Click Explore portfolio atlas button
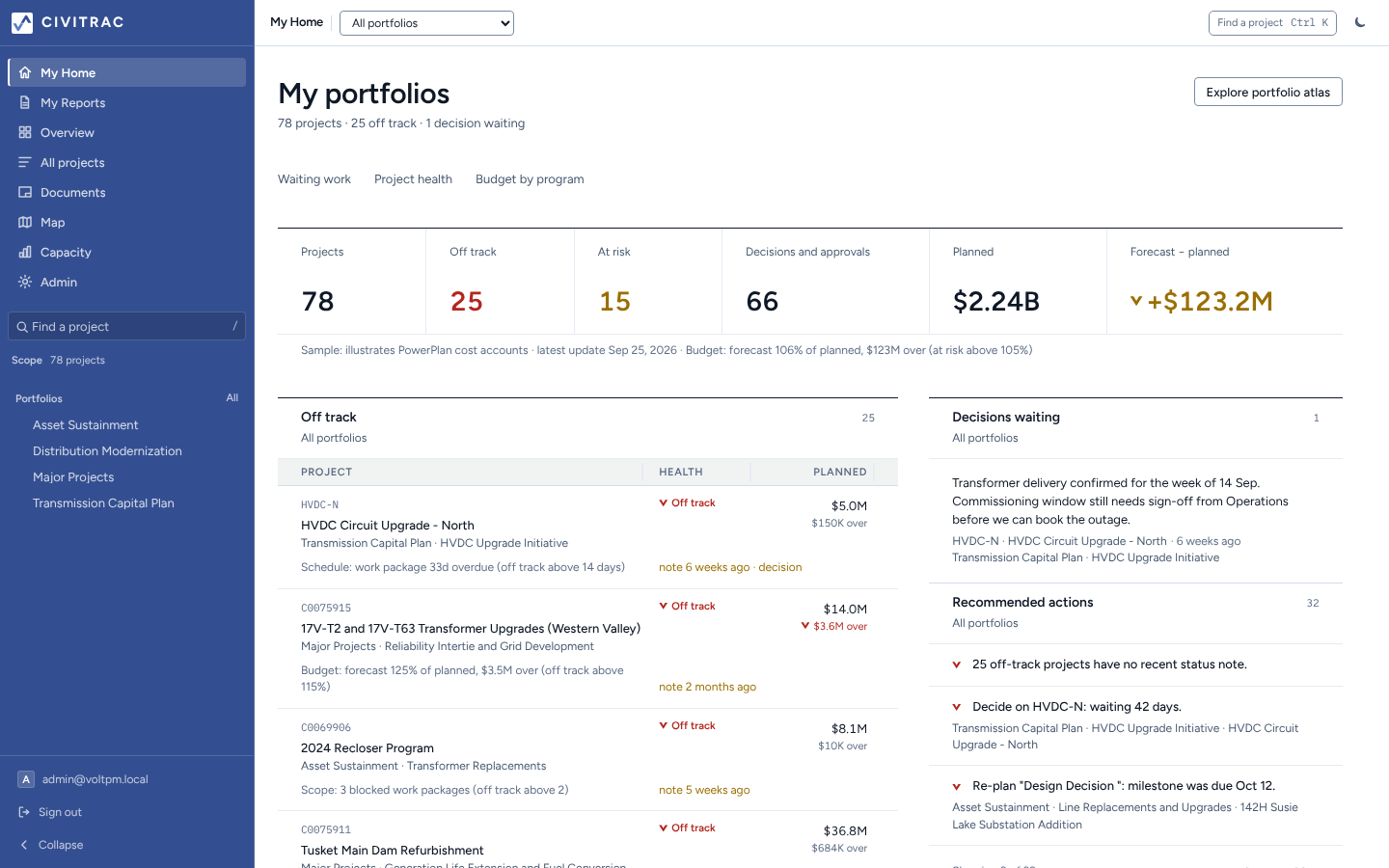 pos(1267,92)
